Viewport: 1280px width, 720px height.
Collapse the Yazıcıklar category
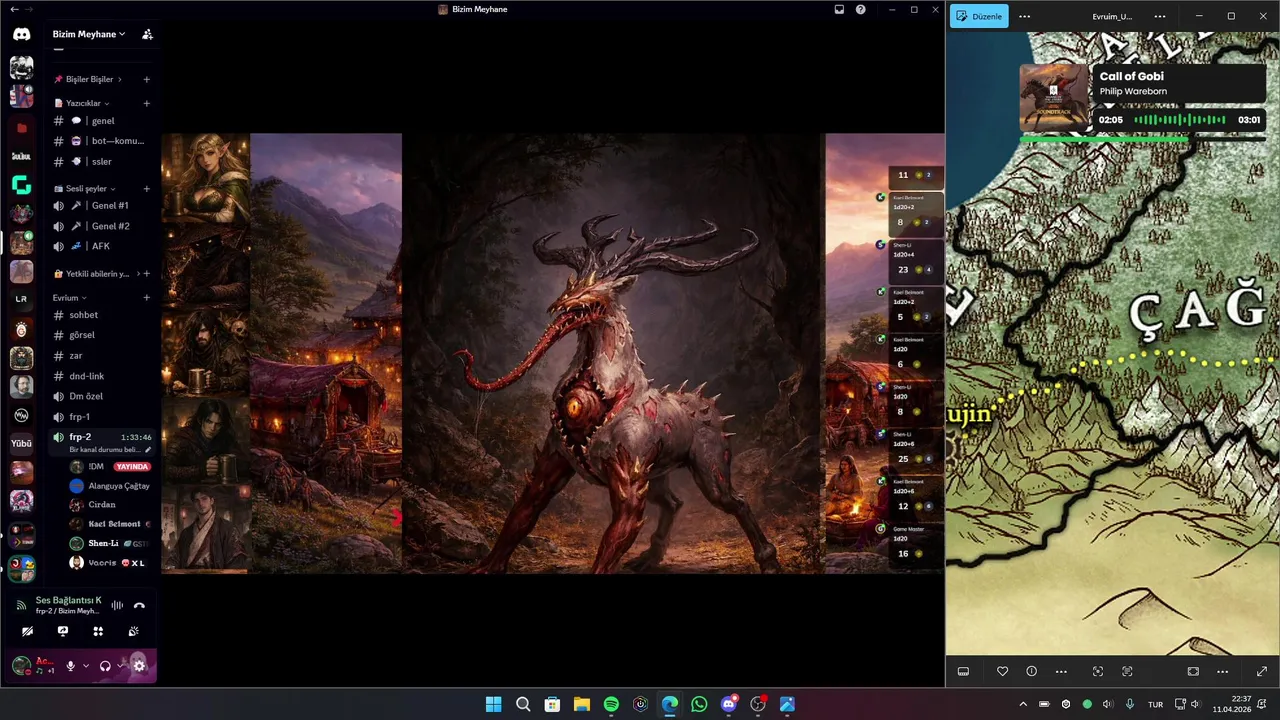82,103
